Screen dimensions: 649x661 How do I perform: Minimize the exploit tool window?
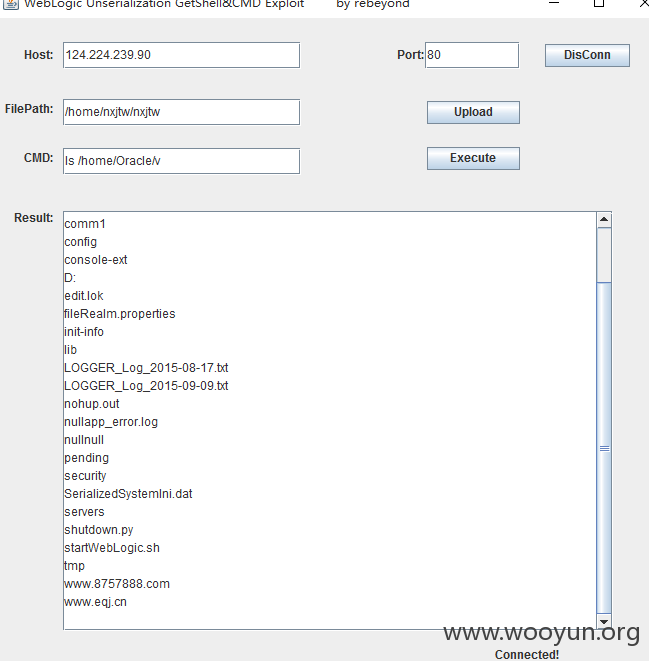(x=554, y=3)
